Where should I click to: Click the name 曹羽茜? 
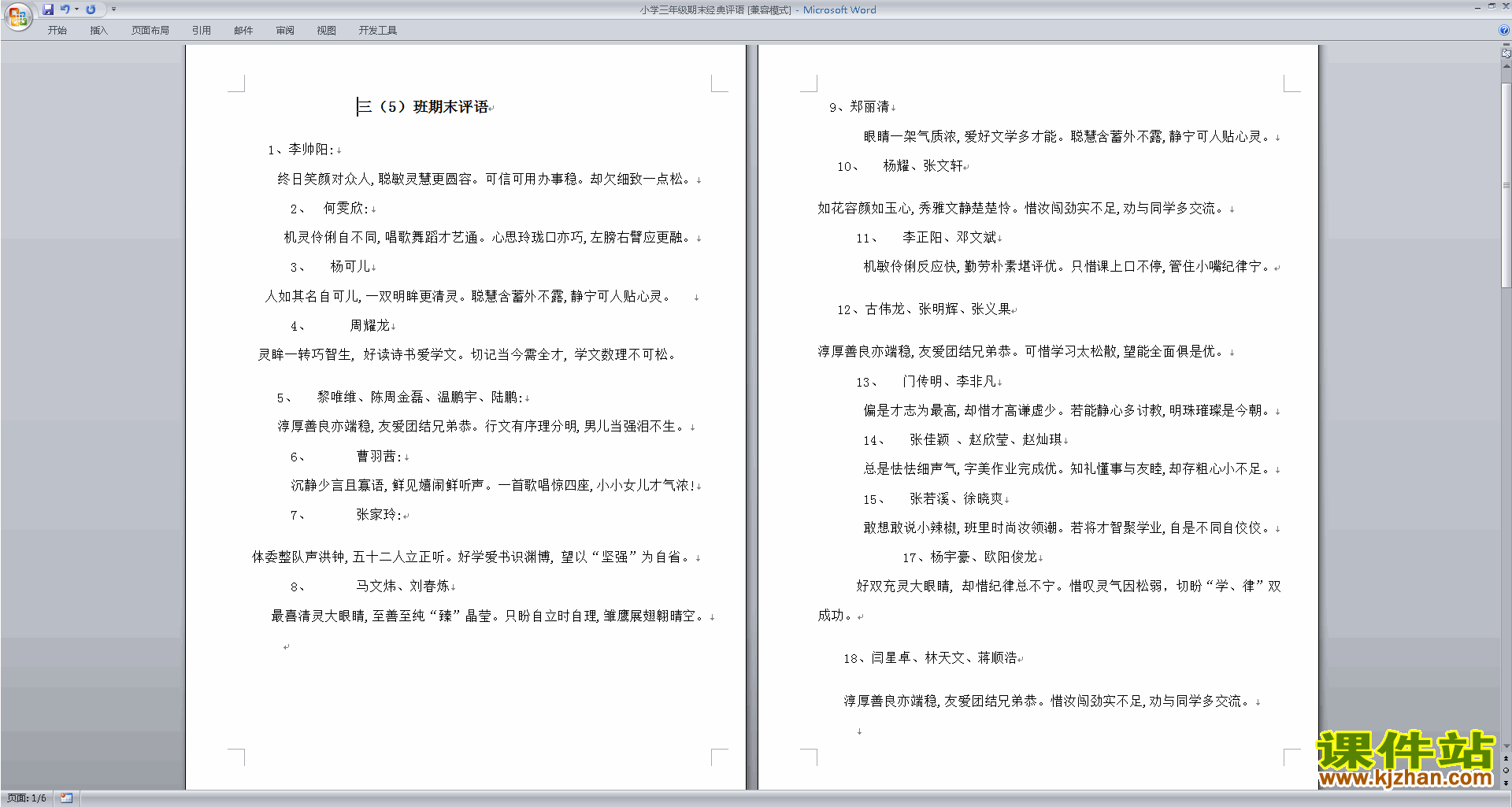[376, 457]
